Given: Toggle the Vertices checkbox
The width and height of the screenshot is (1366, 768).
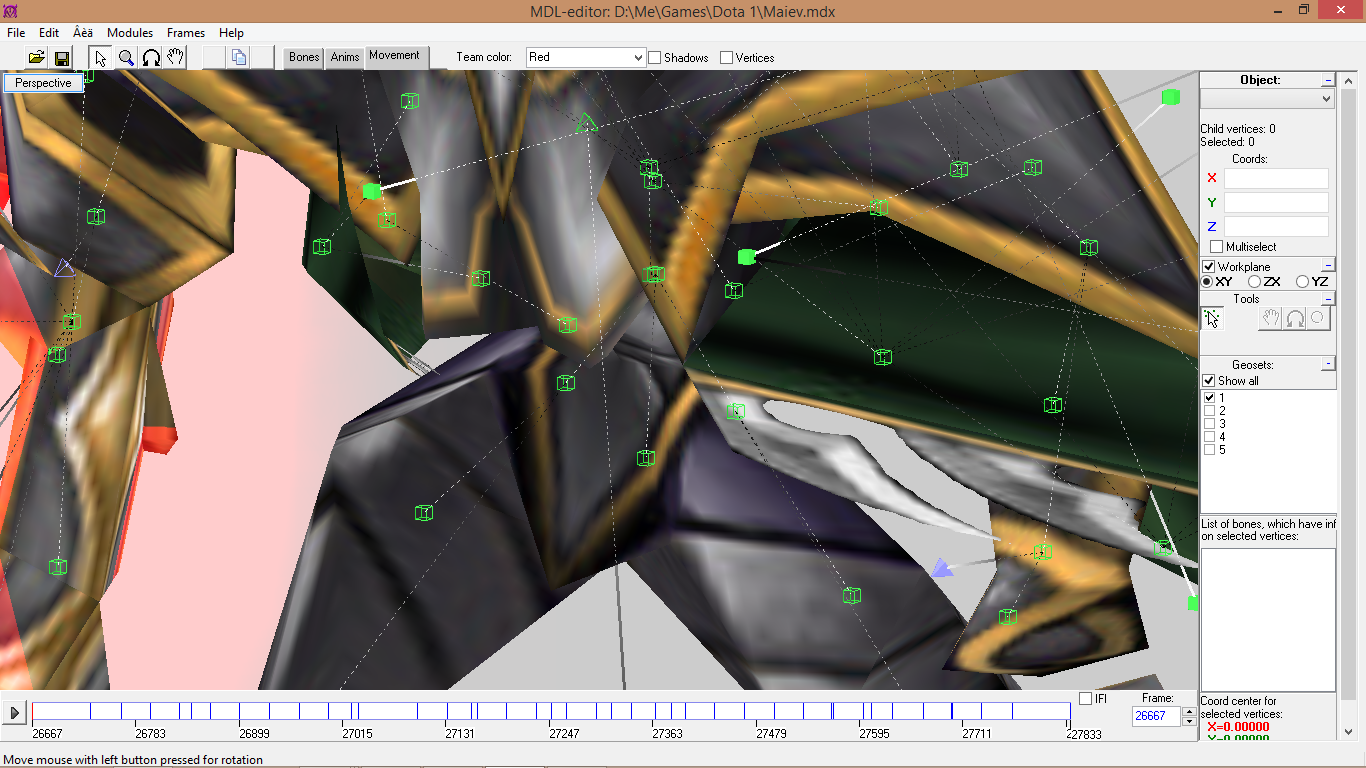Looking at the screenshot, I should point(727,58).
